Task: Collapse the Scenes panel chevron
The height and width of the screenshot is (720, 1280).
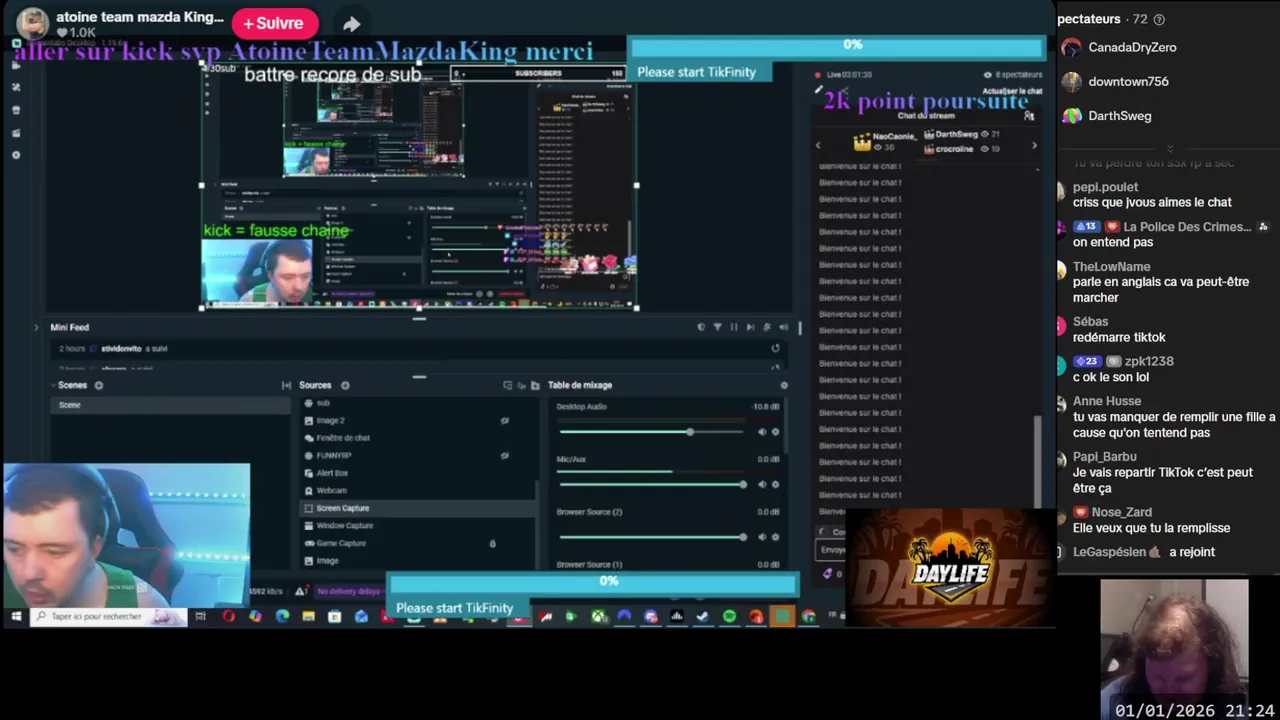Action: coord(54,385)
